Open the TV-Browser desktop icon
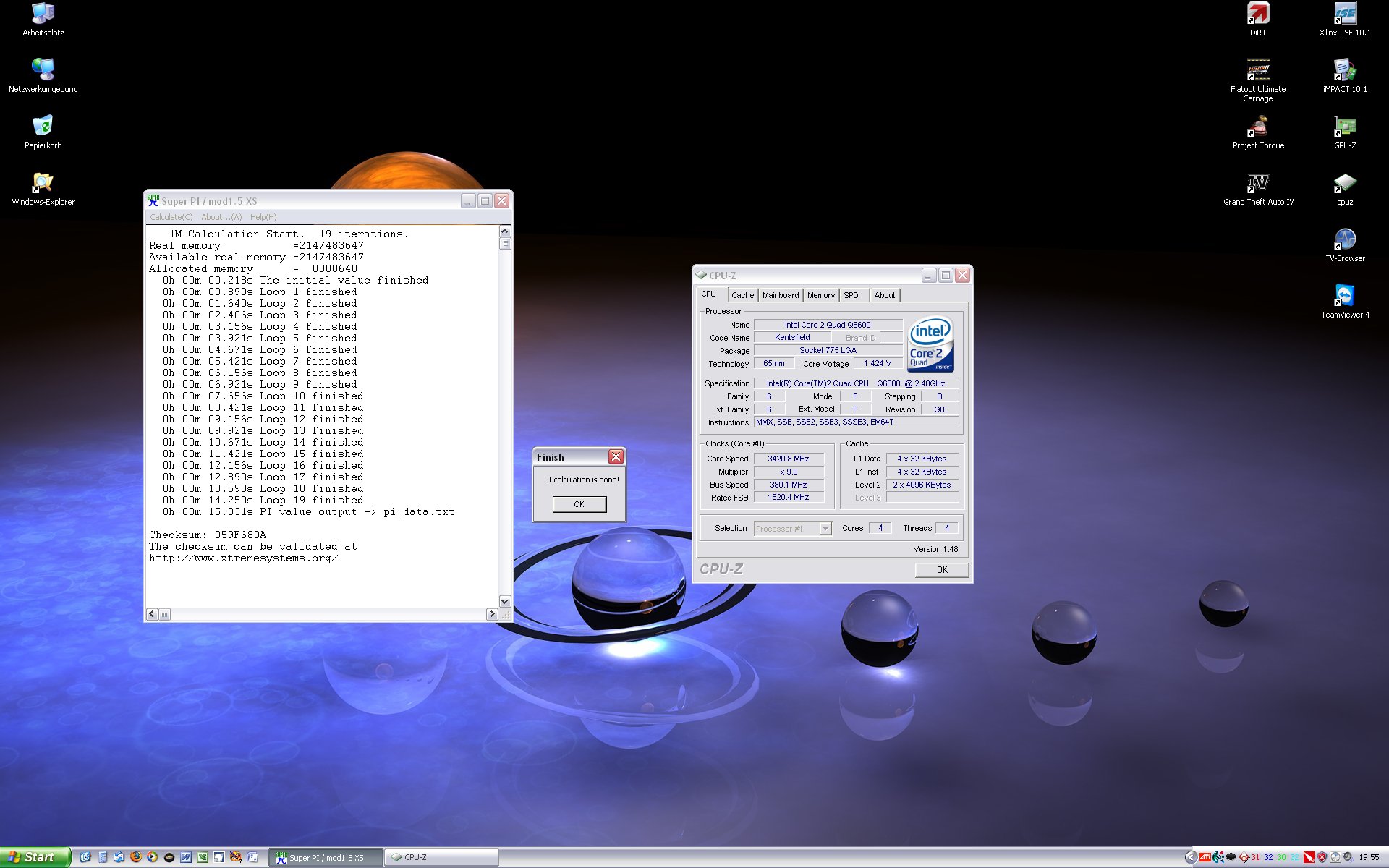The height and width of the screenshot is (868, 1389). click(1345, 240)
